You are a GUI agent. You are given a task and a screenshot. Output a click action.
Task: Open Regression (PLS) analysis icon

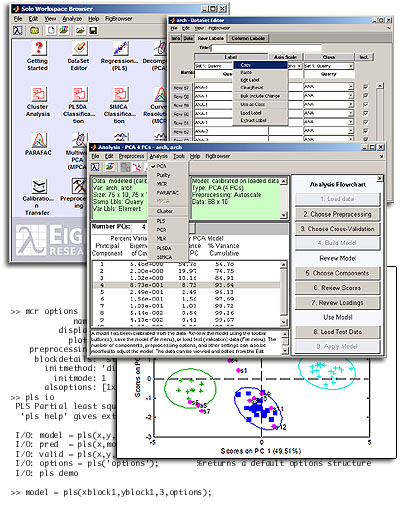(120, 48)
